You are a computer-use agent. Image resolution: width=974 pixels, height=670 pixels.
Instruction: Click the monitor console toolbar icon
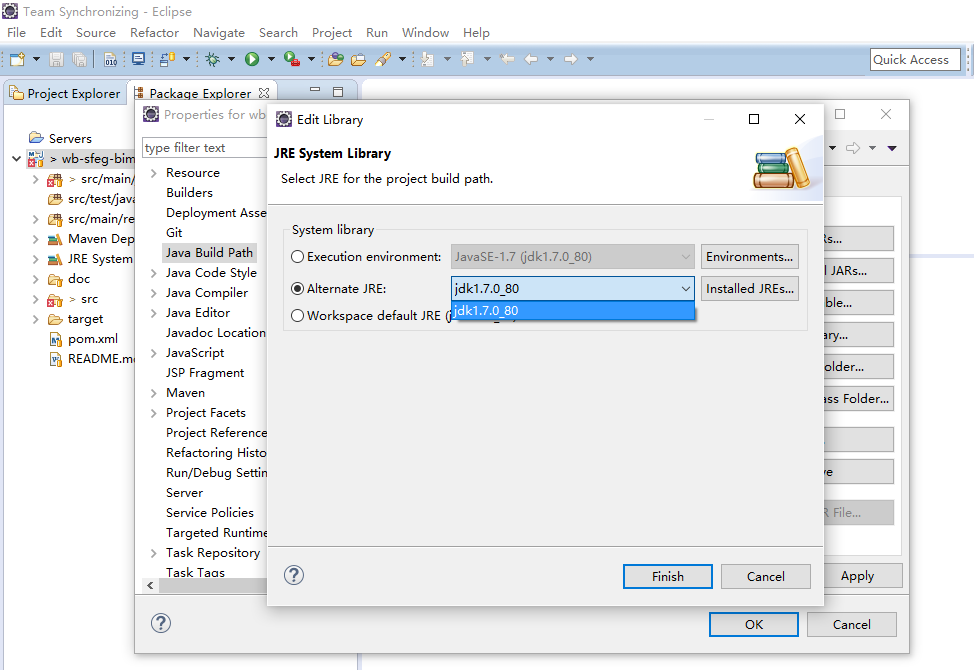(139, 59)
